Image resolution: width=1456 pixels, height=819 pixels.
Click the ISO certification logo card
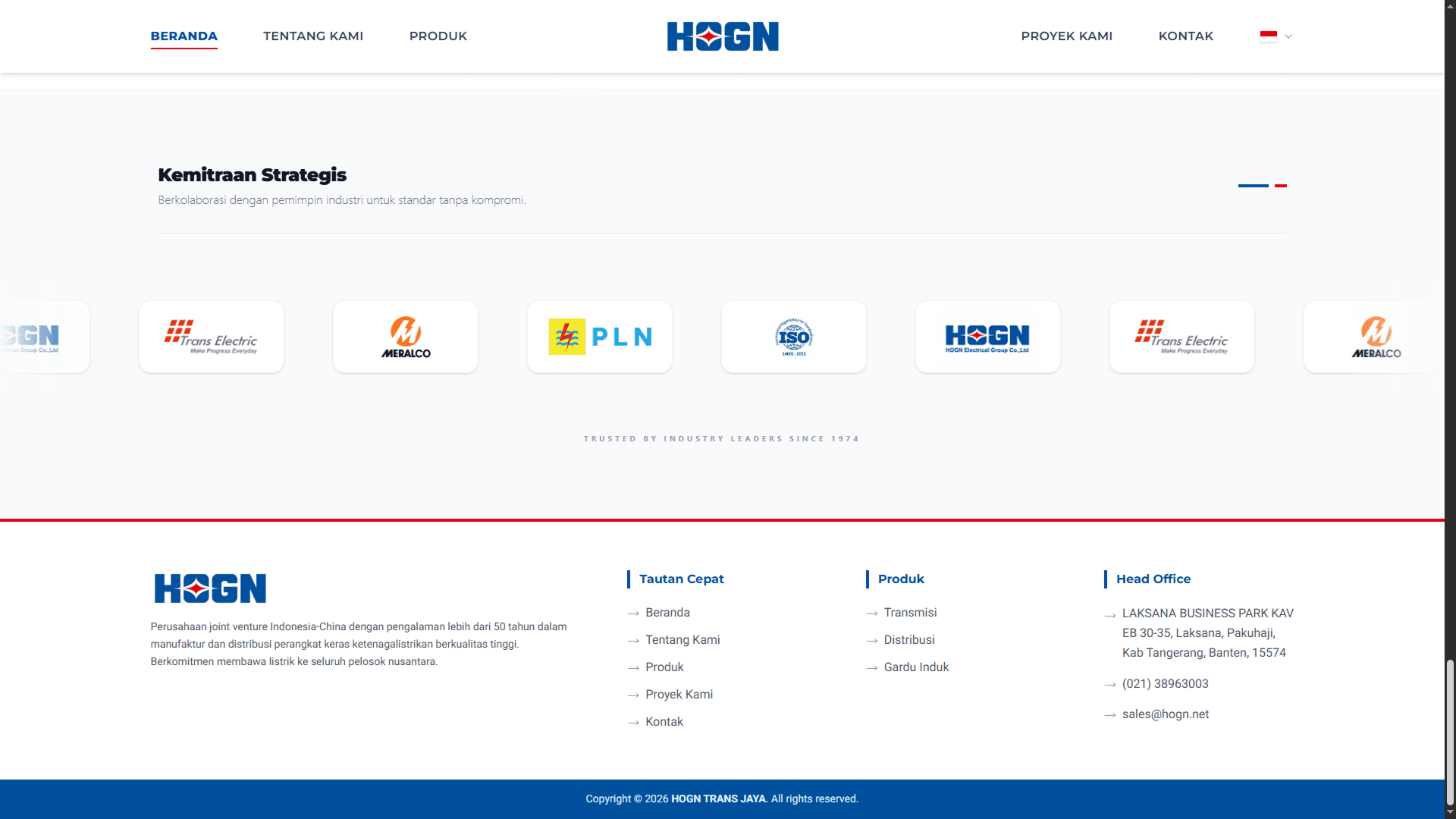coord(794,337)
